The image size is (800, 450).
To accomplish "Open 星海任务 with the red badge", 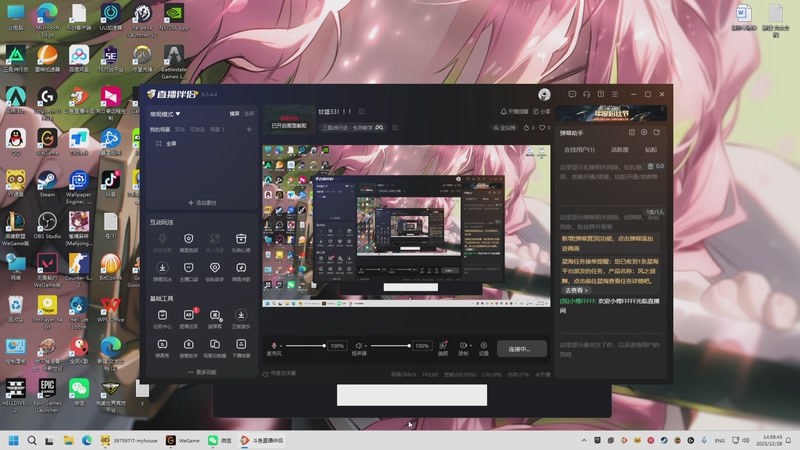I will 189,319.
